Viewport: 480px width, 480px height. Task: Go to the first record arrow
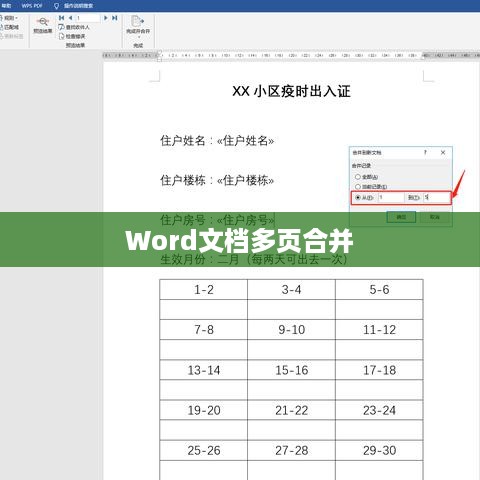(61, 18)
